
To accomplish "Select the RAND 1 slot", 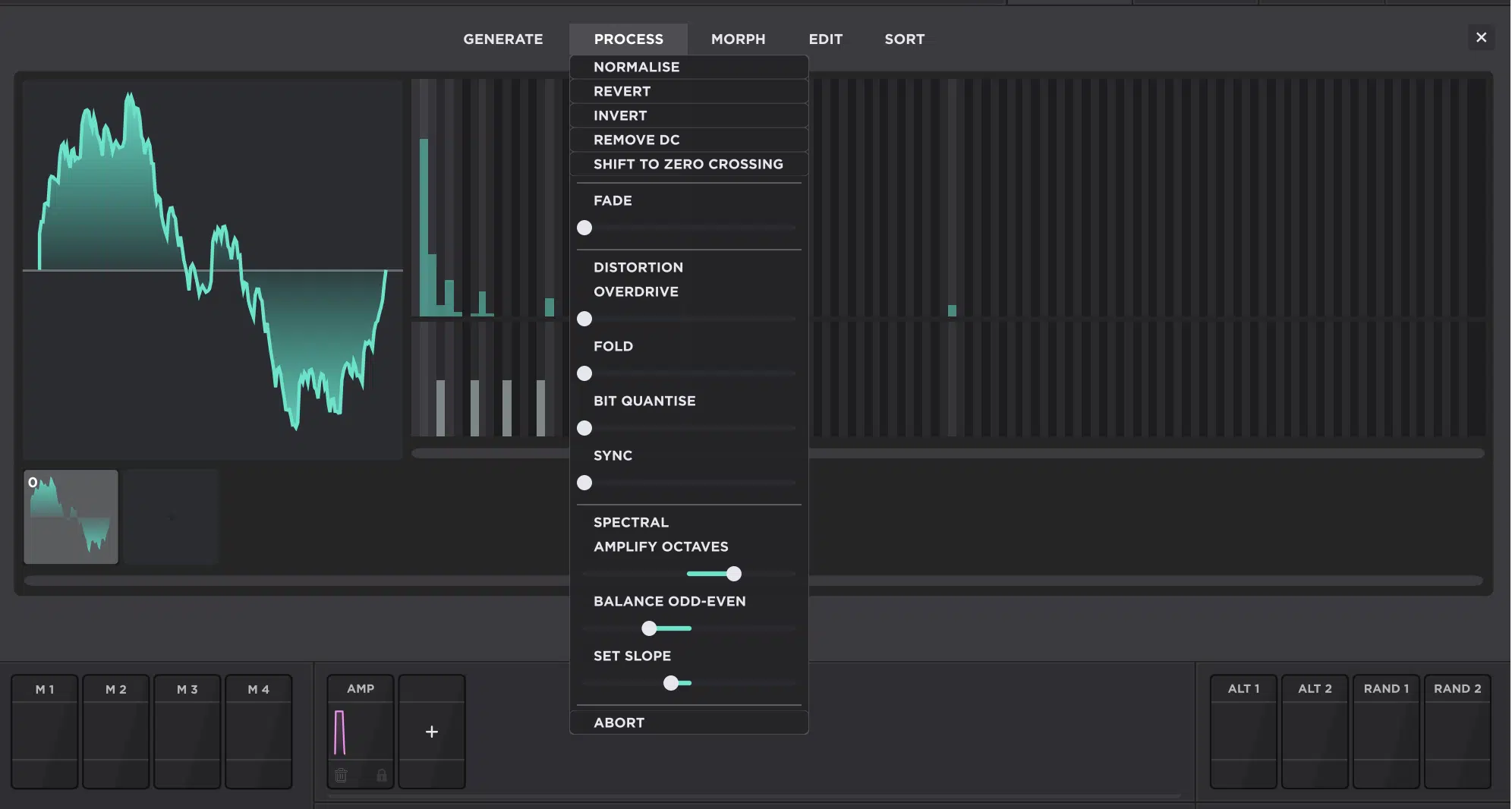I will tap(1385, 732).
